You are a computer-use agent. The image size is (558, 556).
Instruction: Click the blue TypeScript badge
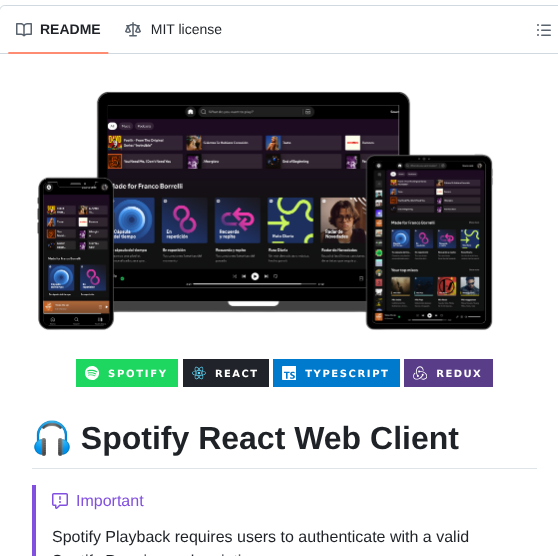pyautogui.click(x=336, y=373)
